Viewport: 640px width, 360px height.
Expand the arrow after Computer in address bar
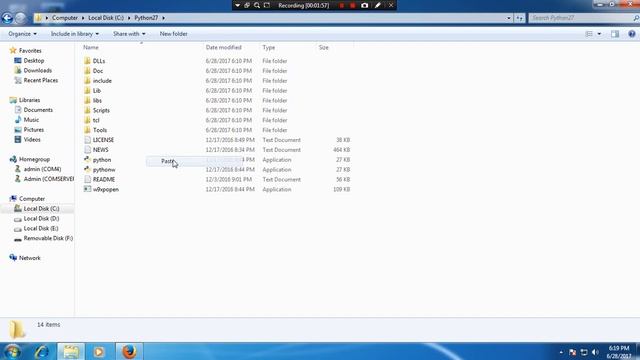pyautogui.click(x=83, y=18)
